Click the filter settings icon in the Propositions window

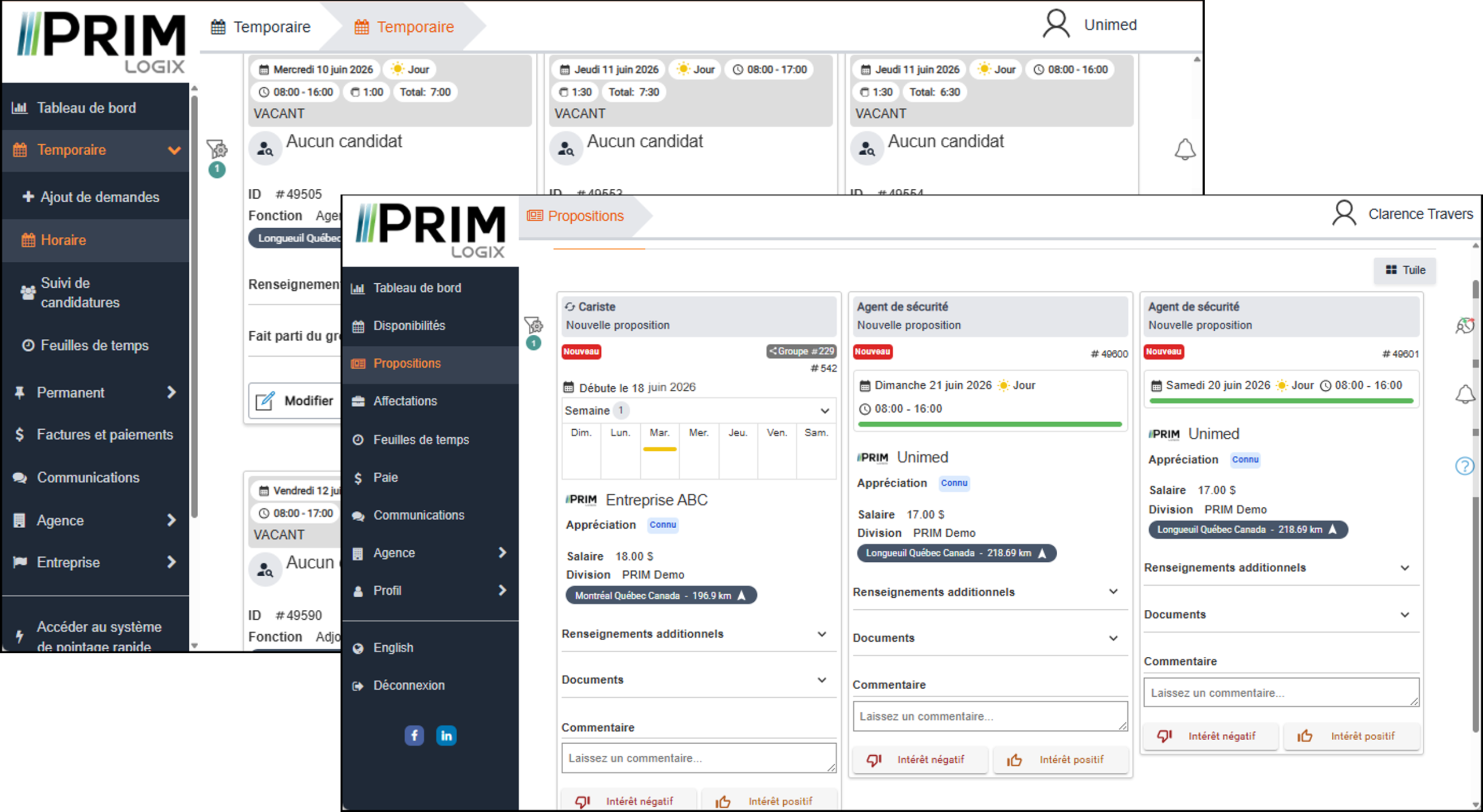(x=533, y=325)
